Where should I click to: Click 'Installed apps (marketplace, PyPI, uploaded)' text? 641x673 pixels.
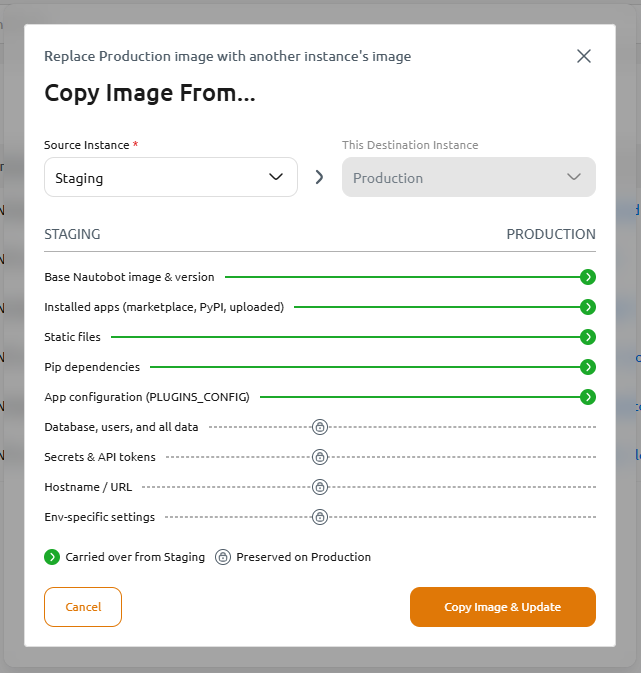(164, 307)
